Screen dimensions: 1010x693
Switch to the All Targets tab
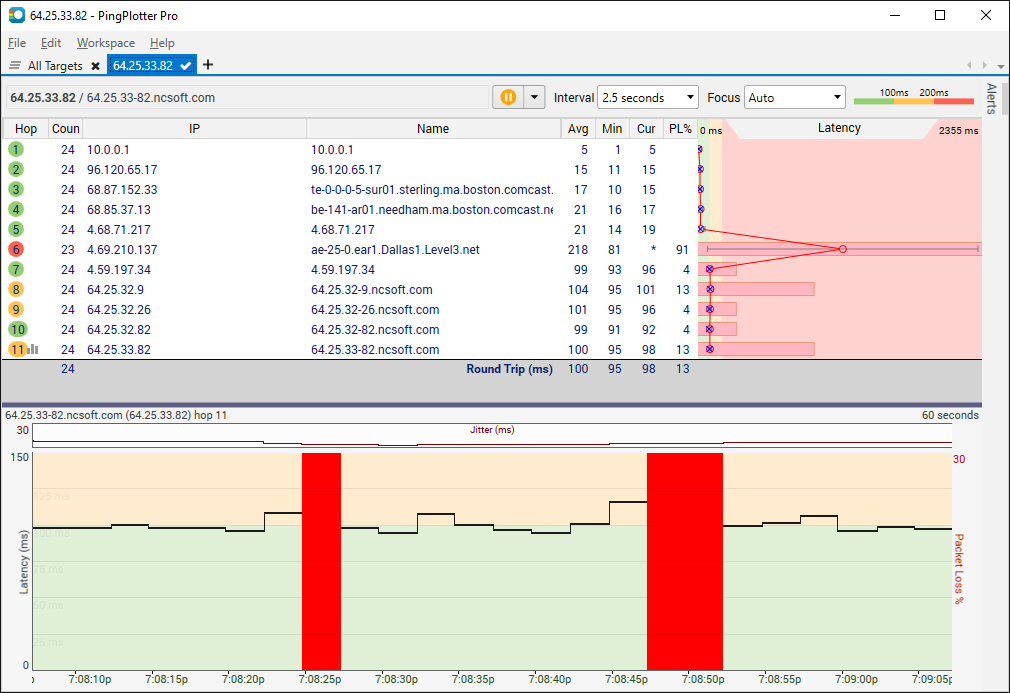(55, 66)
